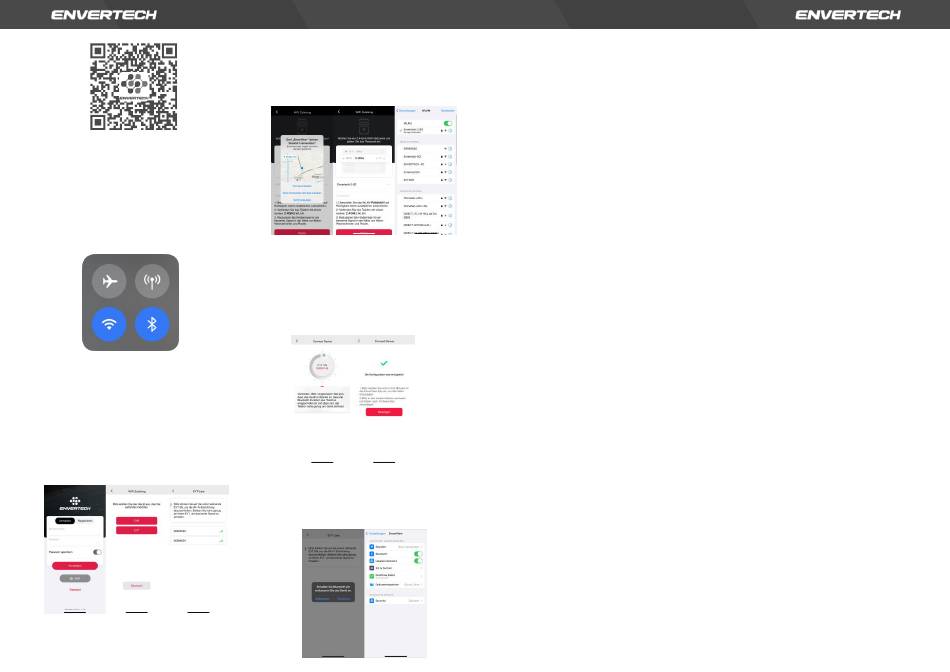
Task: Tap gray button on light WiFi Setting screen
Action: [136, 585]
